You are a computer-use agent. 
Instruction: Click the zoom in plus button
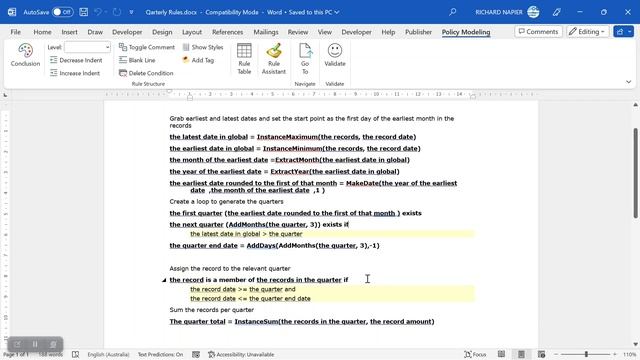tap(615, 354)
